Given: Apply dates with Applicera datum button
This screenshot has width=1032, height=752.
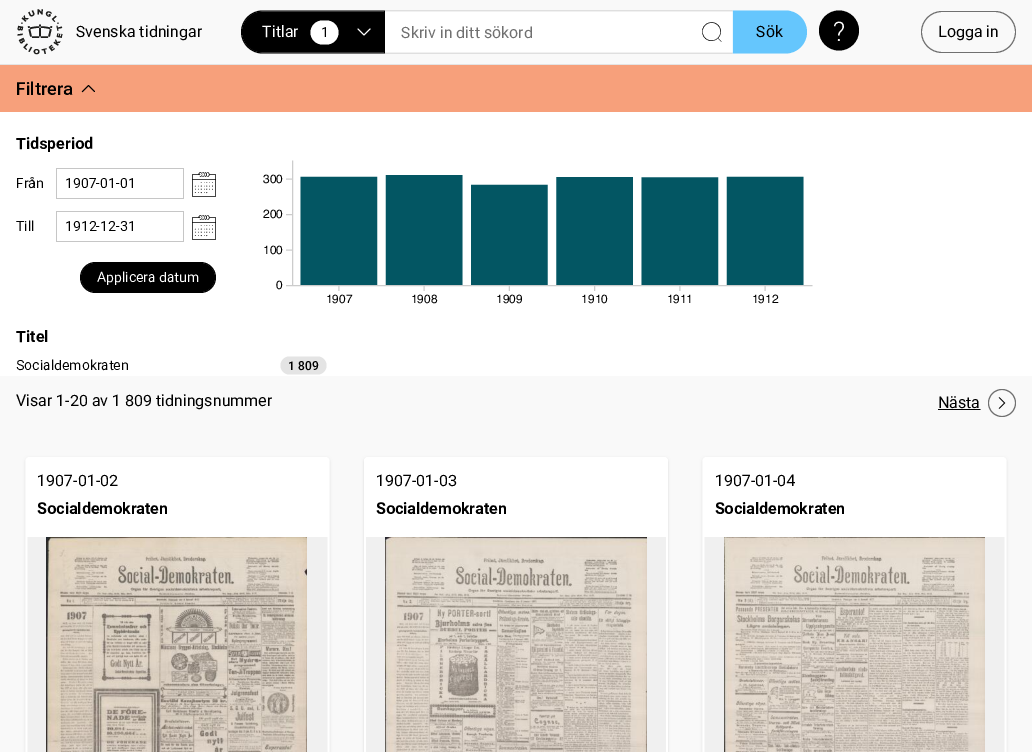Looking at the screenshot, I should [148, 278].
